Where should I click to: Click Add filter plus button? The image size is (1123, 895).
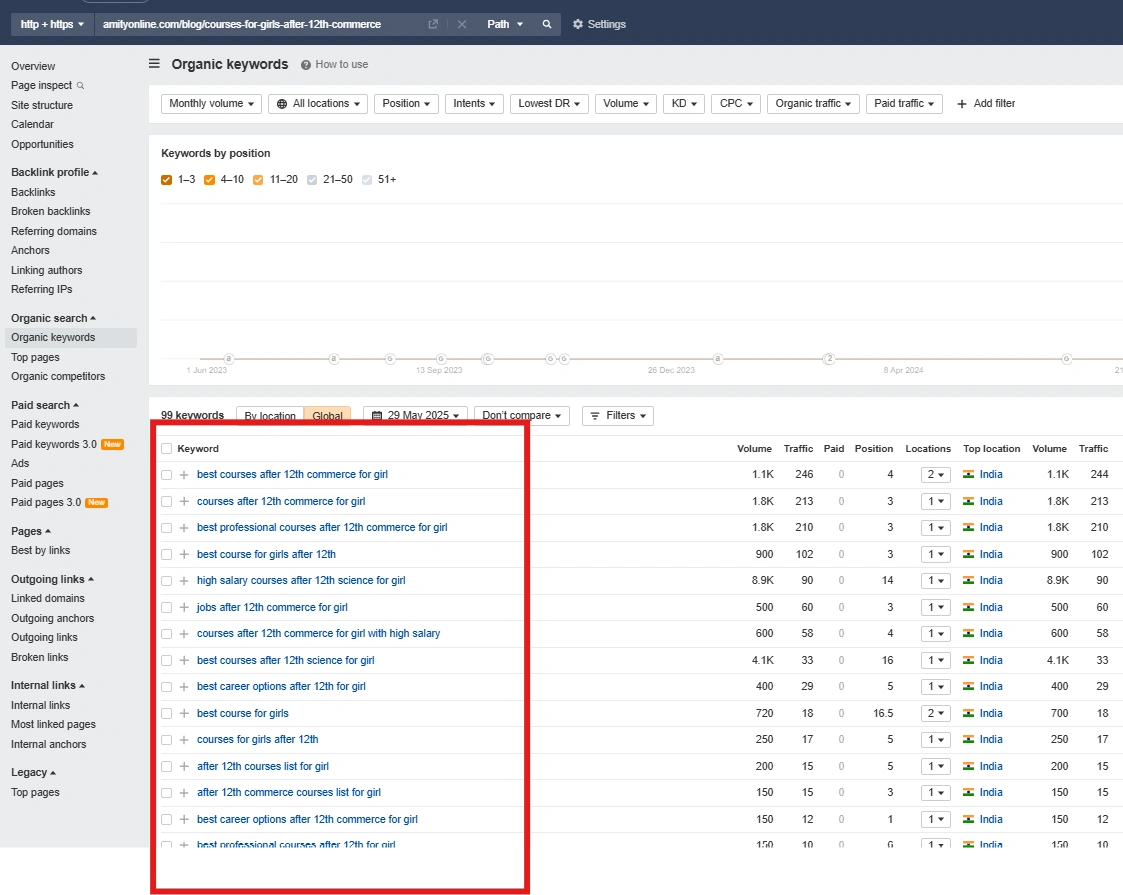962,103
